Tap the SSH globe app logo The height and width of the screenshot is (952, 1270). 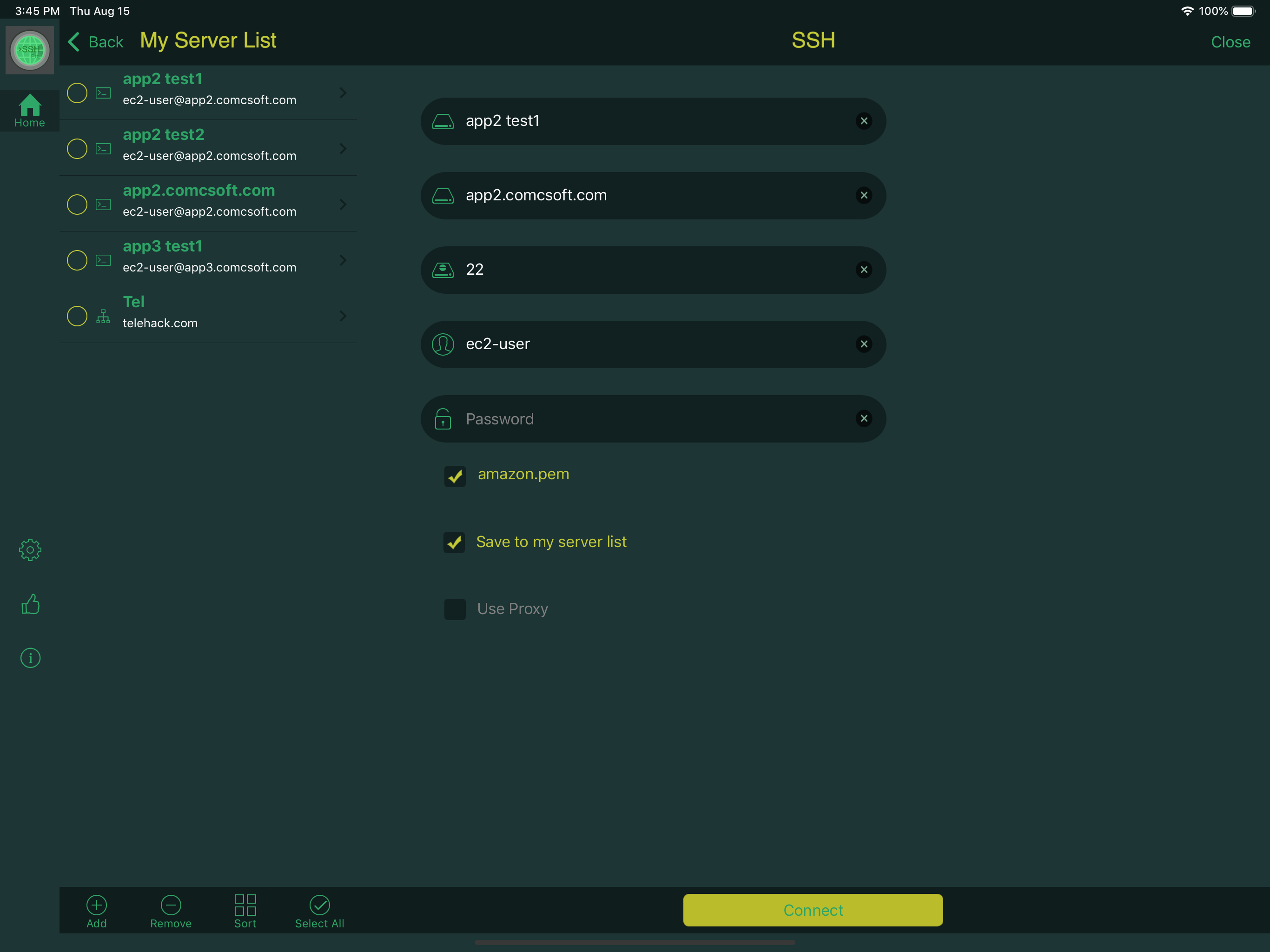30,50
